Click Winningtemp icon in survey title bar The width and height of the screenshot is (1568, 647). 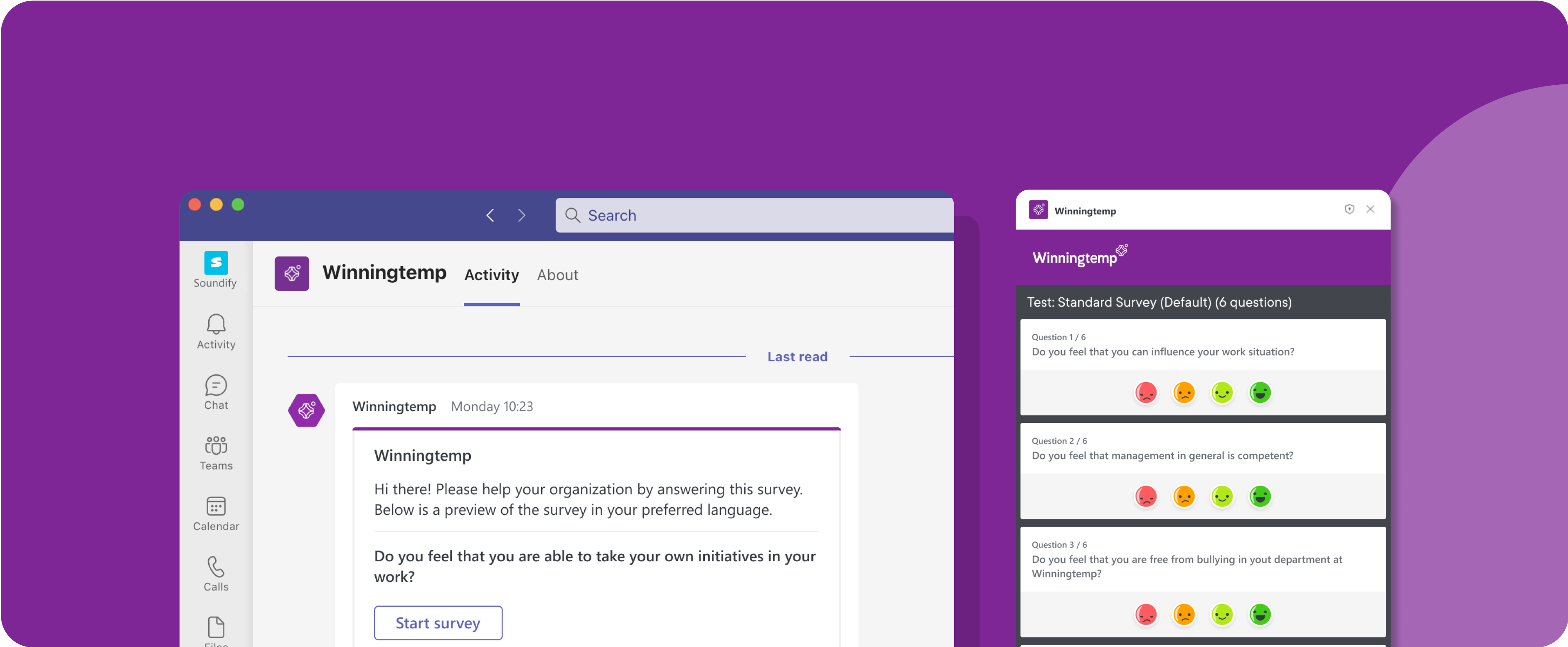coord(1038,210)
